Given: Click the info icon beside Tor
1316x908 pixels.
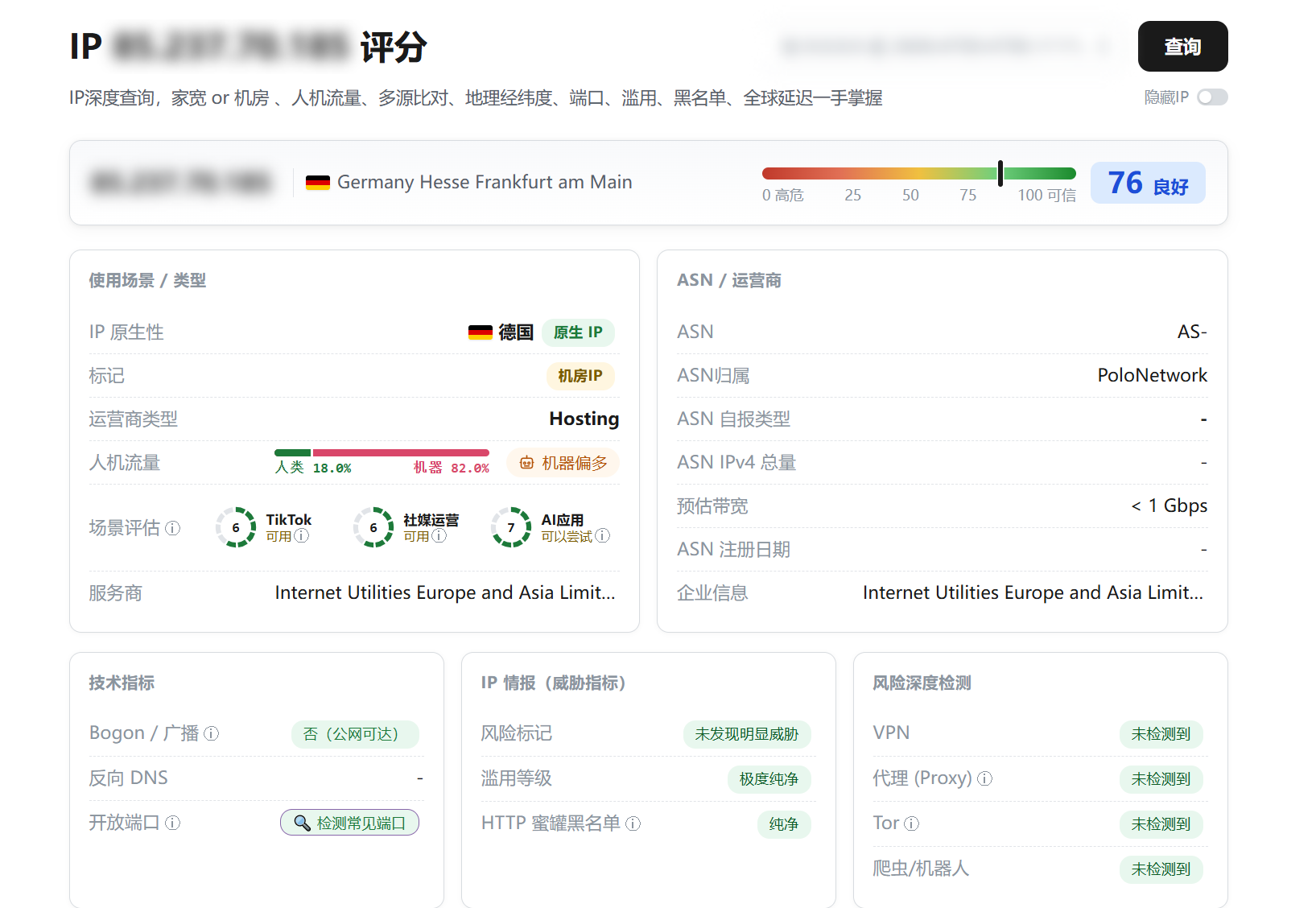Looking at the screenshot, I should (x=912, y=823).
